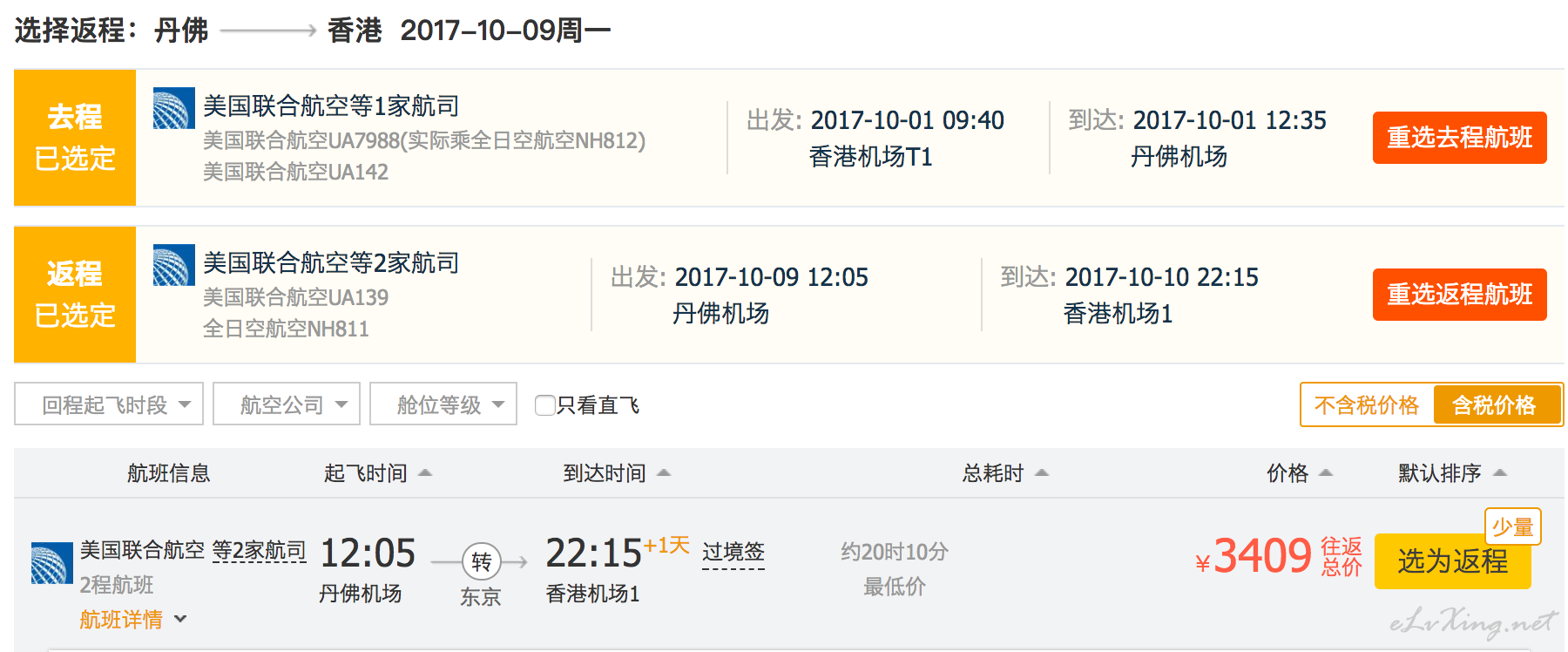Click 选为返程 to select this flight
The width and height of the screenshot is (1568, 652).
(1452, 561)
